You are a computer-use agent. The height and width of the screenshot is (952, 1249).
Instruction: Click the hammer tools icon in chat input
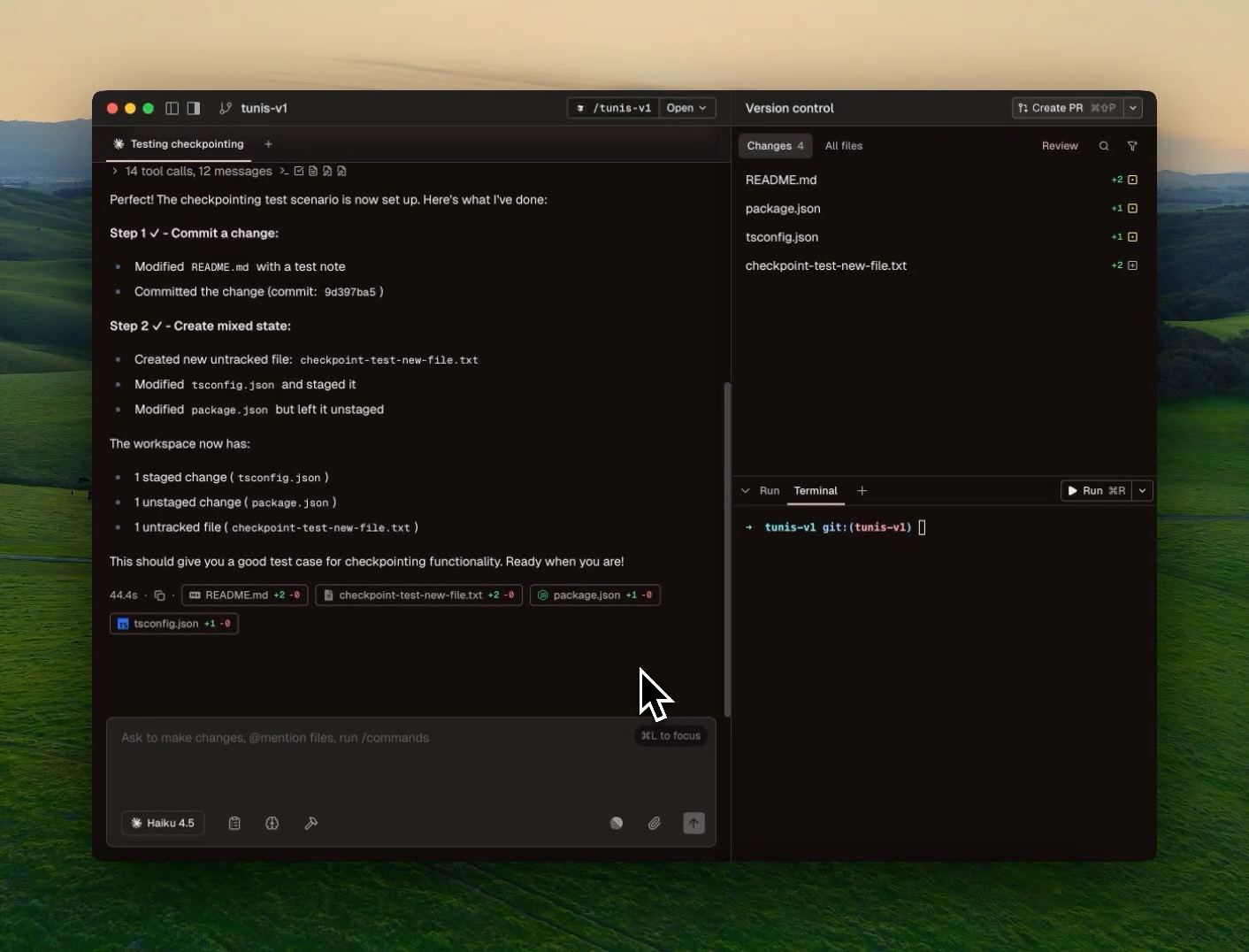[310, 823]
